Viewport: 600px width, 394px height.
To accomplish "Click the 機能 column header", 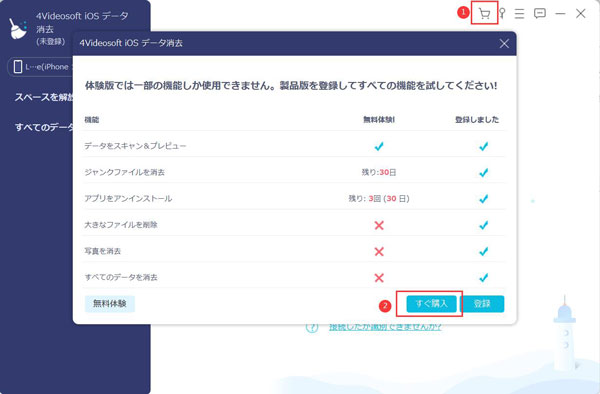I will pos(92,120).
